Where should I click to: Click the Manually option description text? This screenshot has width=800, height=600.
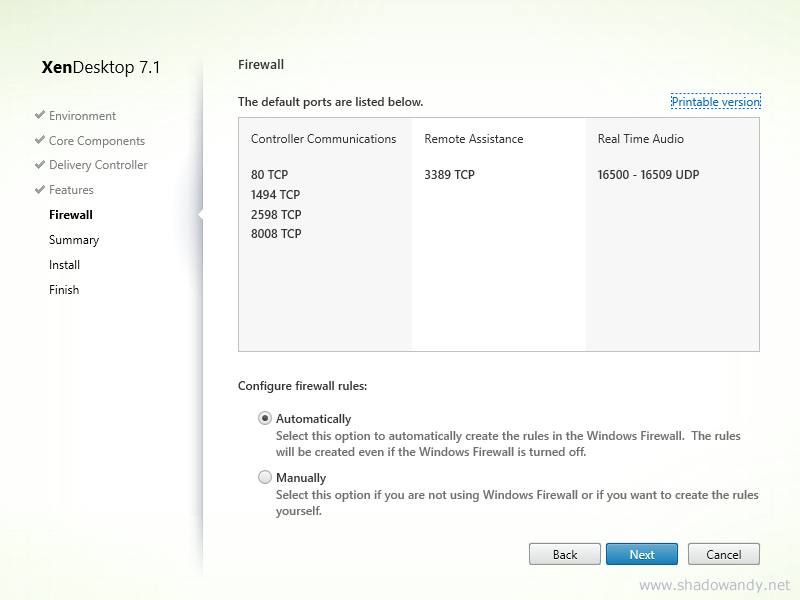coord(517,503)
